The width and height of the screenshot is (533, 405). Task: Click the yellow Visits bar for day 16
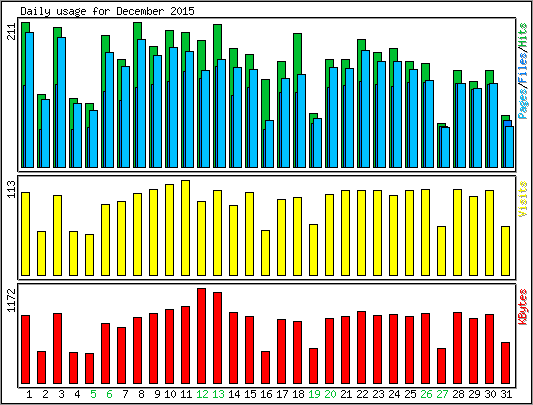[x=265, y=253]
